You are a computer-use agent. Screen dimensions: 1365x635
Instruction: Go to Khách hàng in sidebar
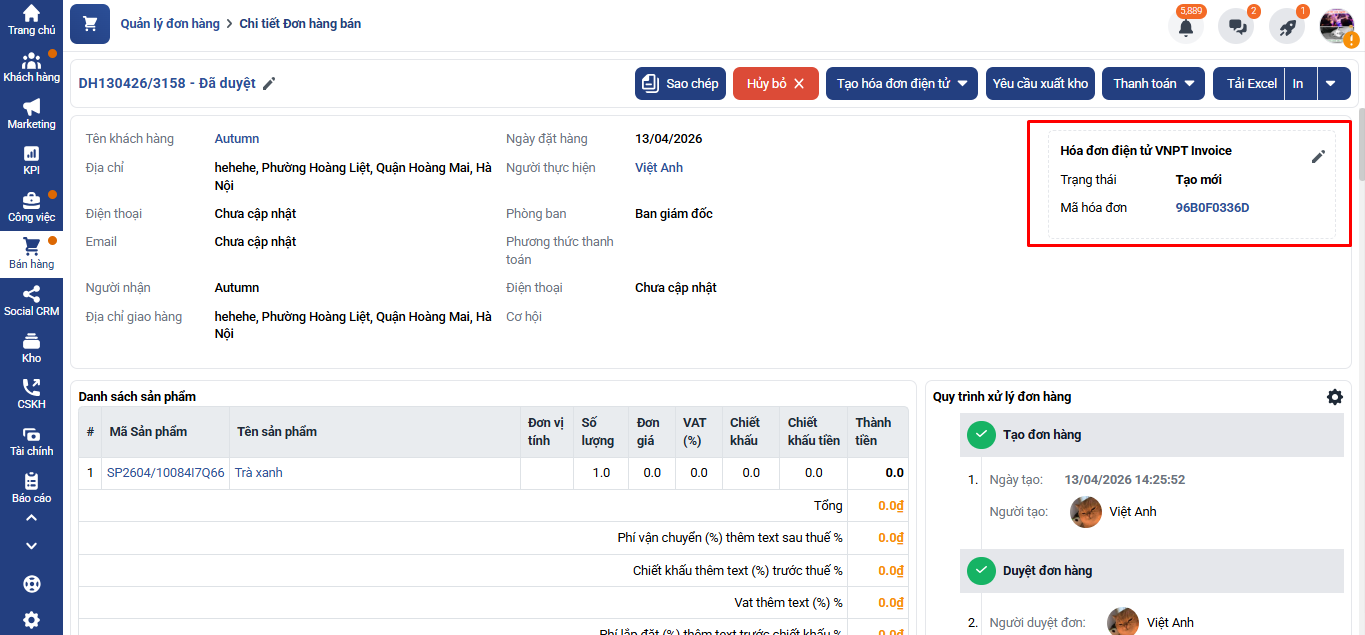tap(31, 67)
